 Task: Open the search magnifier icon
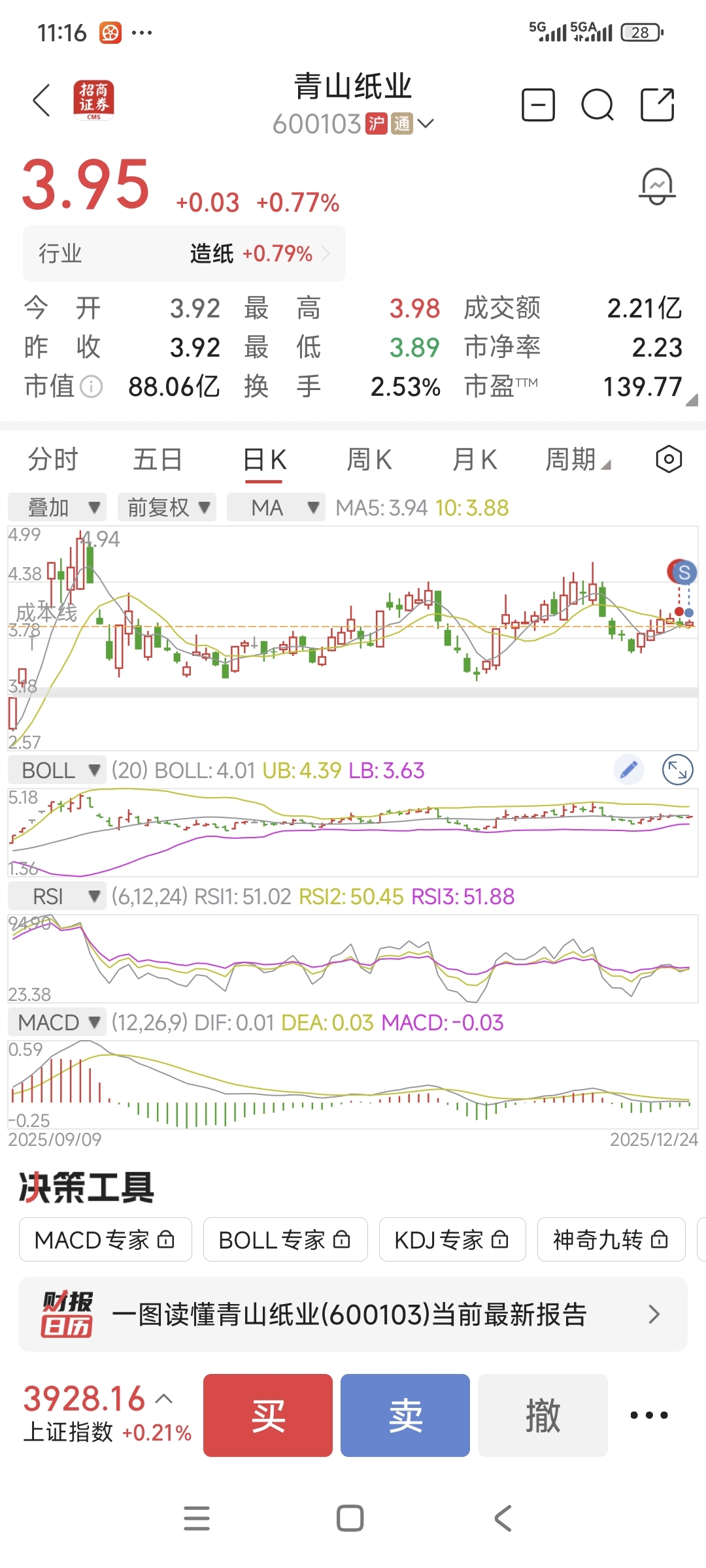(597, 105)
